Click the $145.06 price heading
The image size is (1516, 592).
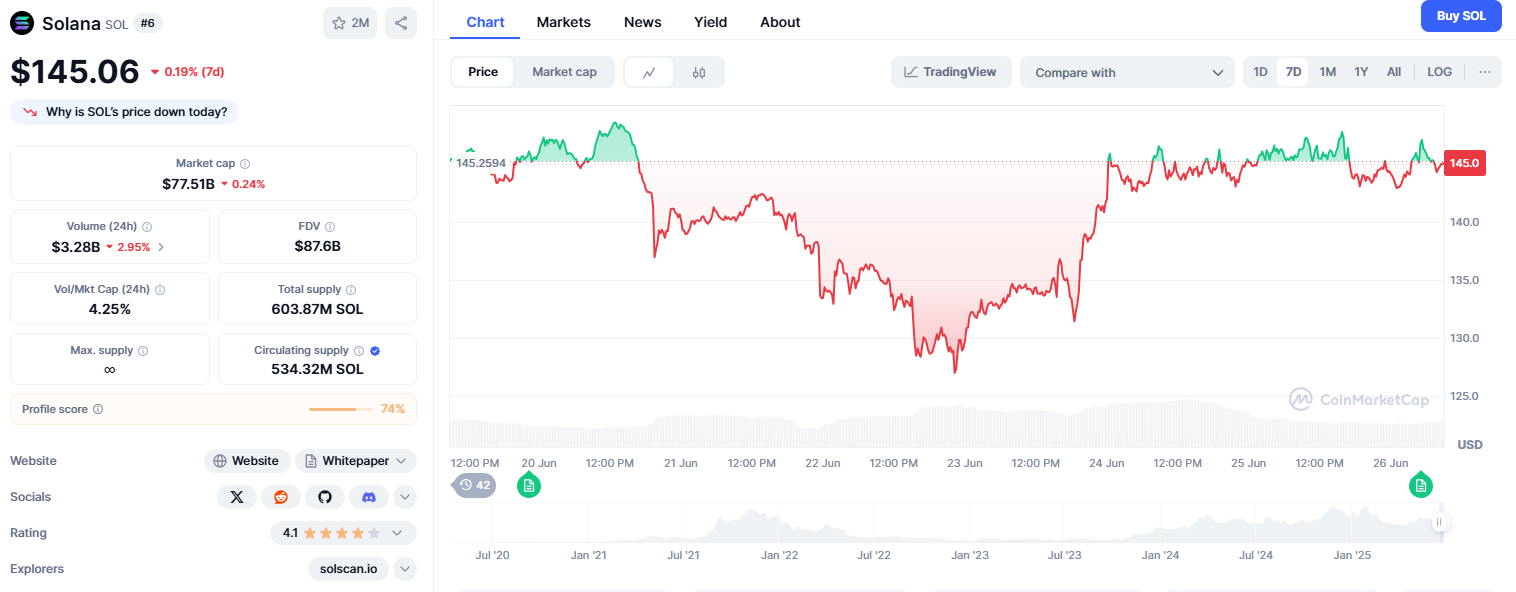point(75,71)
